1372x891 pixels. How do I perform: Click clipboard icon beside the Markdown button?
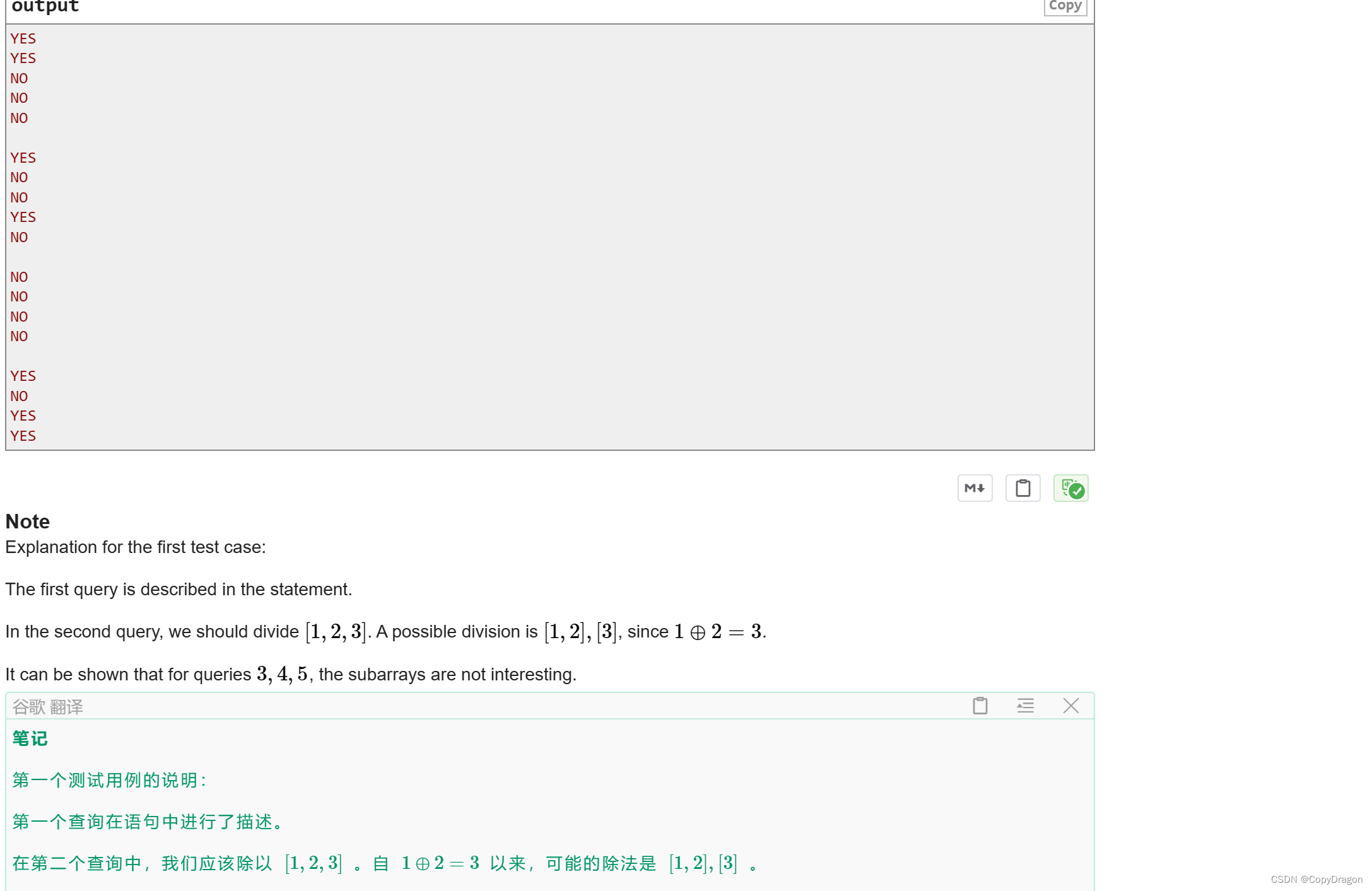1023,488
